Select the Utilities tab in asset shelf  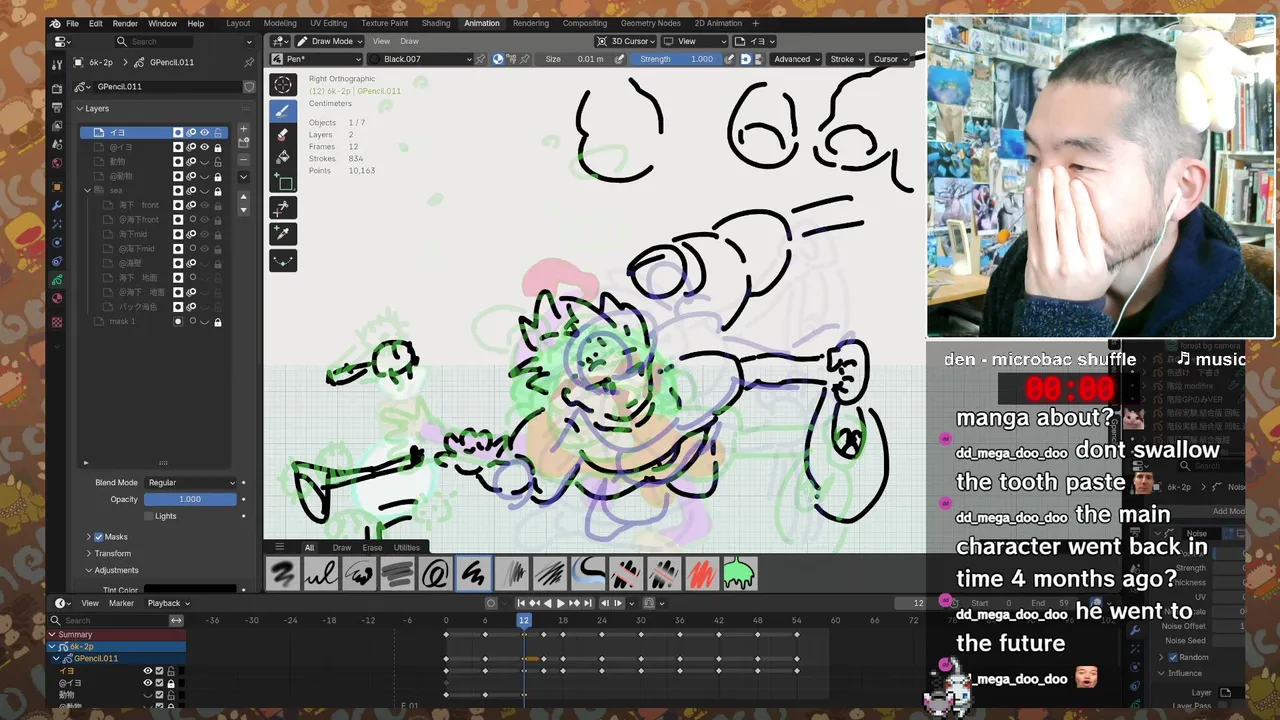407,547
